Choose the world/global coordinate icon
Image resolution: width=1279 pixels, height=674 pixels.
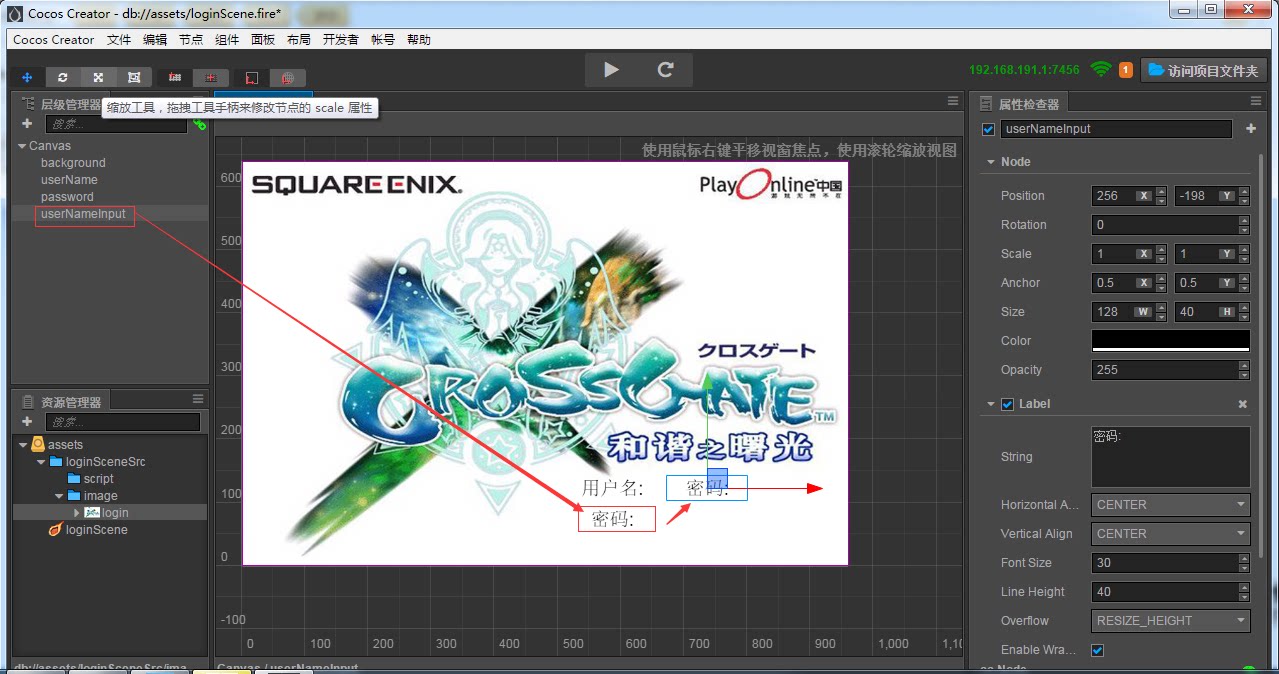tap(288, 77)
